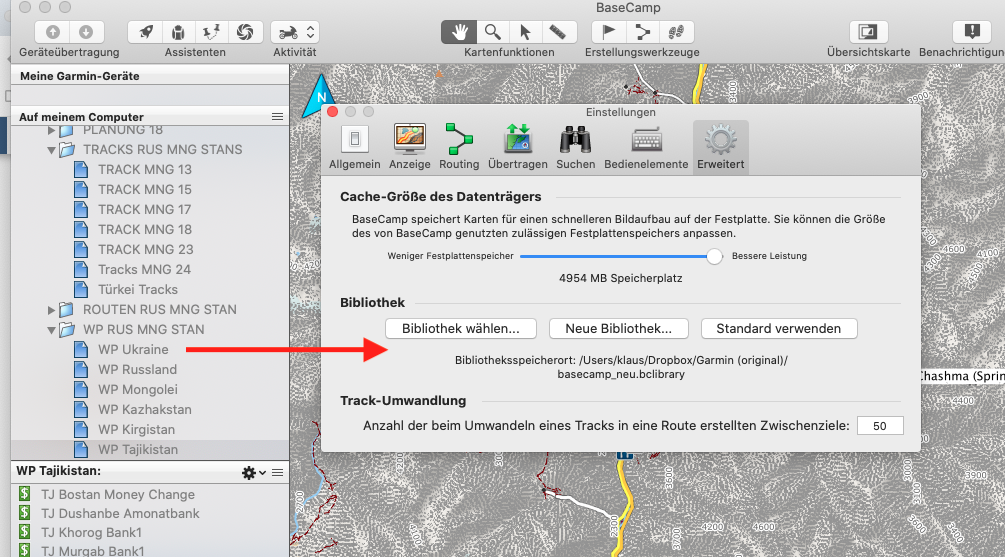Expand the PLANUNG 18 folder
1005x557 pixels.
(x=51, y=130)
